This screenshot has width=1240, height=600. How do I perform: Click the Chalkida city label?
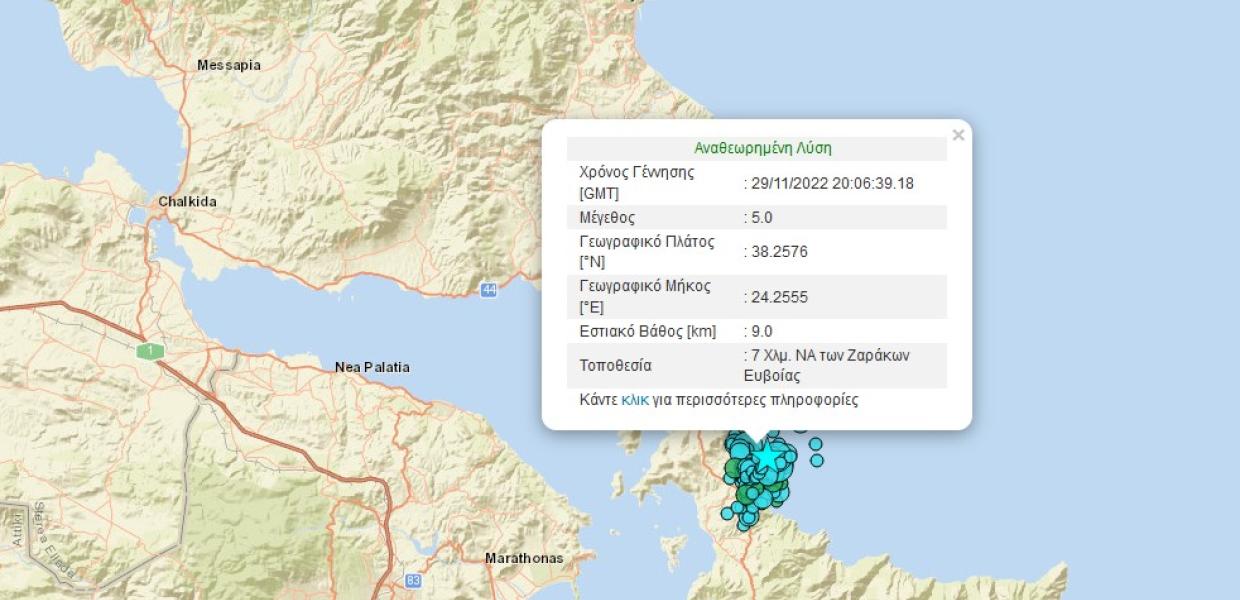click(x=187, y=202)
